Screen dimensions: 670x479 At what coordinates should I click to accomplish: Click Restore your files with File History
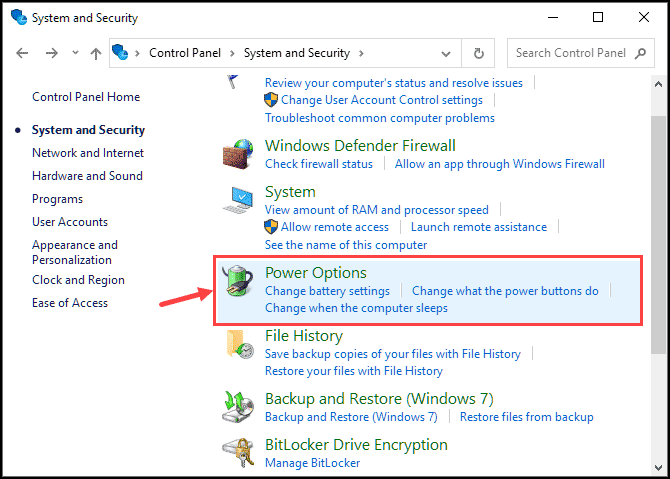click(354, 371)
